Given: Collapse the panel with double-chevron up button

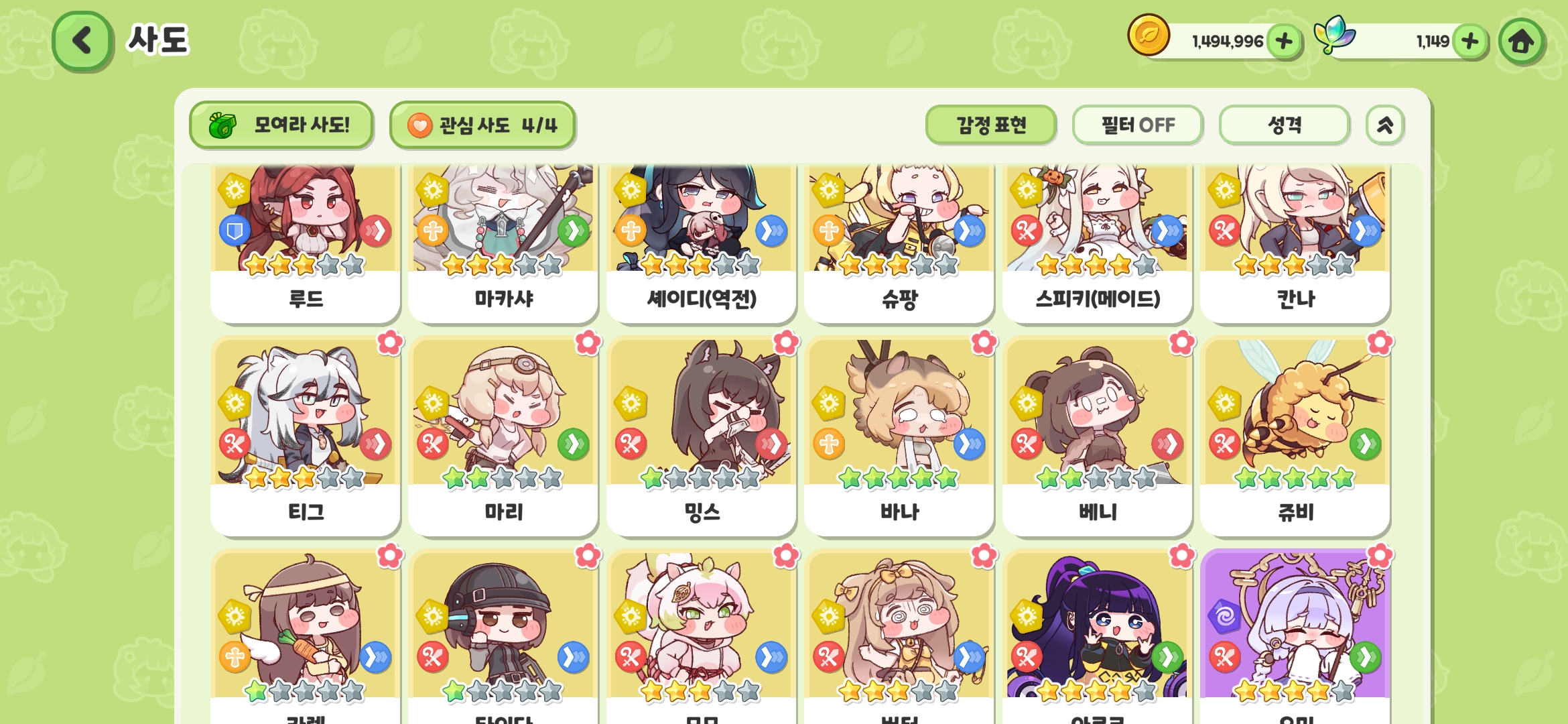Looking at the screenshot, I should coord(1385,125).
